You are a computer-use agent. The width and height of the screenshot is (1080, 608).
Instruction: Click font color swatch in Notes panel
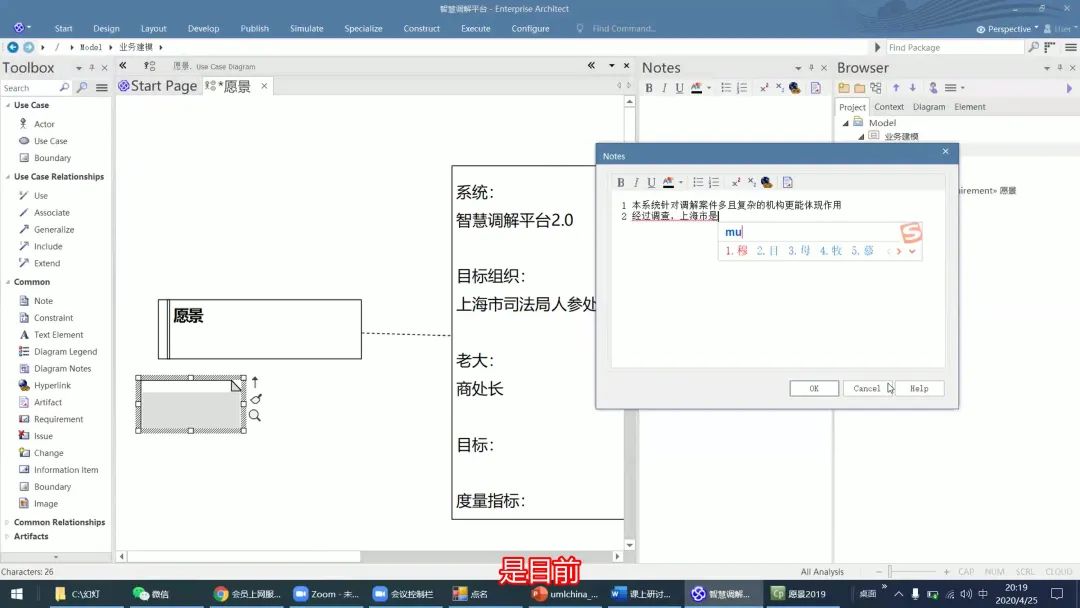(x=696, y=87)
